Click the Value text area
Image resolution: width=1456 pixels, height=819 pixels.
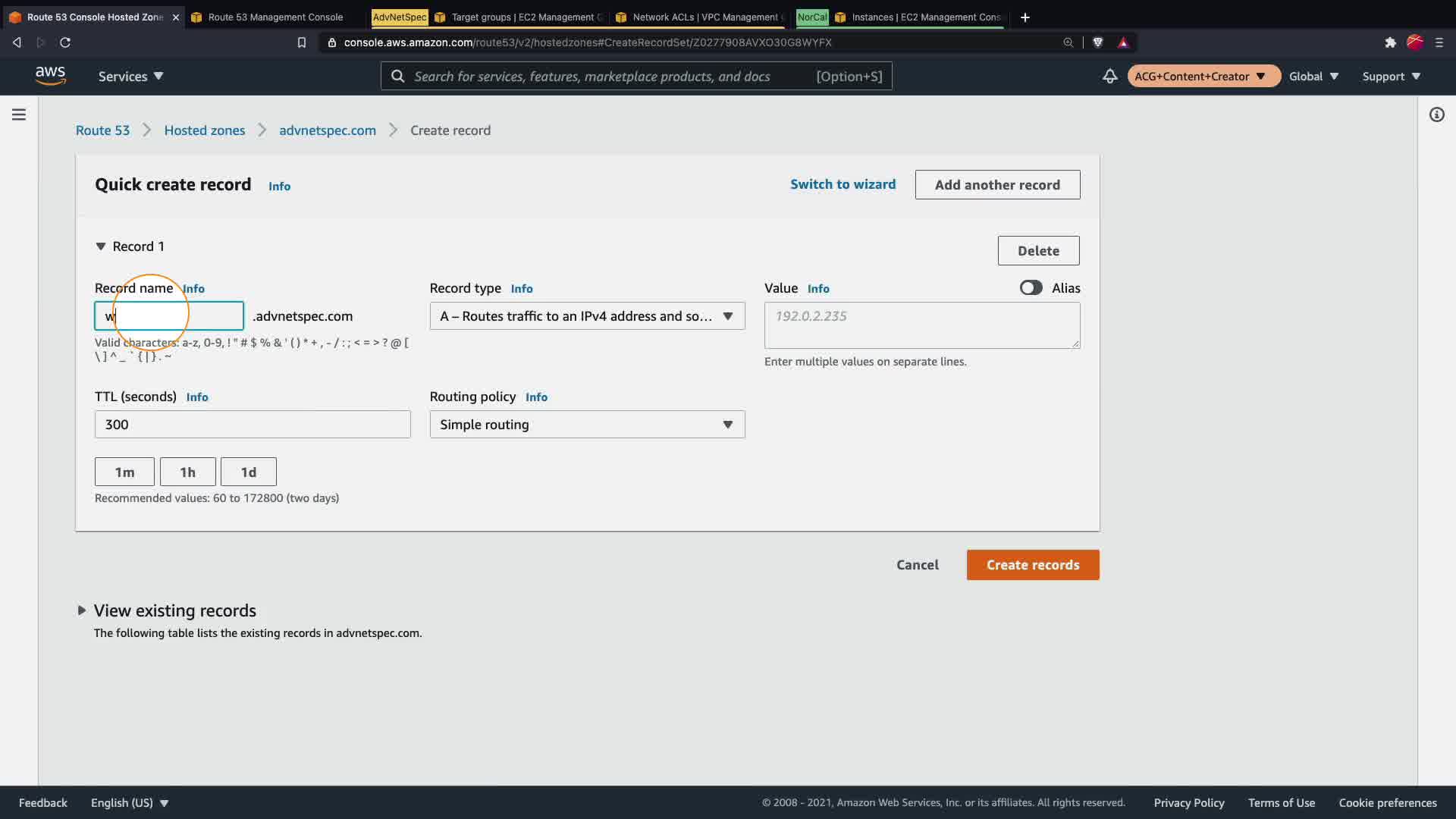click(x=921, y=325)
